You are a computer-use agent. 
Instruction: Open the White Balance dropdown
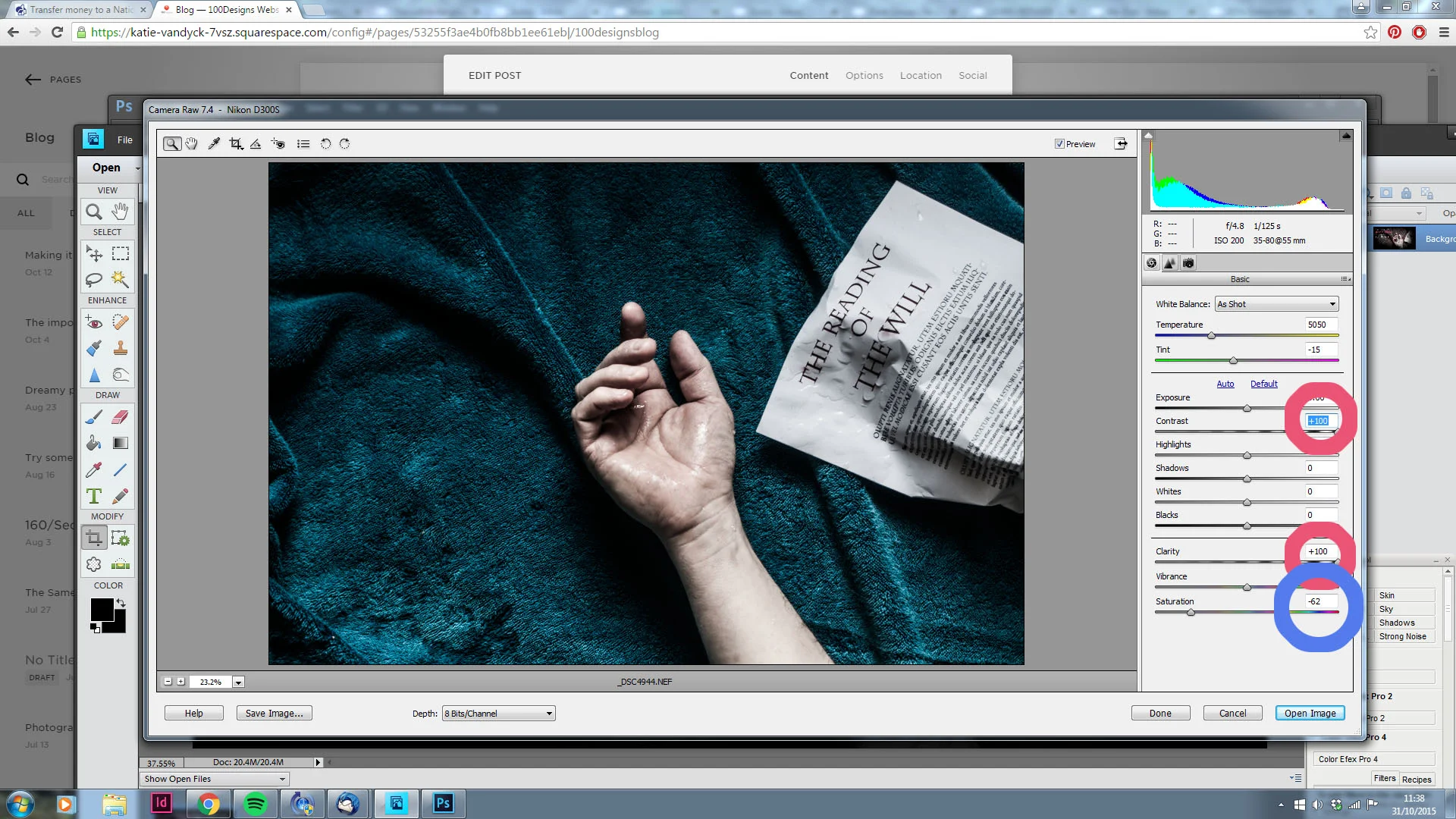[1277, 304]
